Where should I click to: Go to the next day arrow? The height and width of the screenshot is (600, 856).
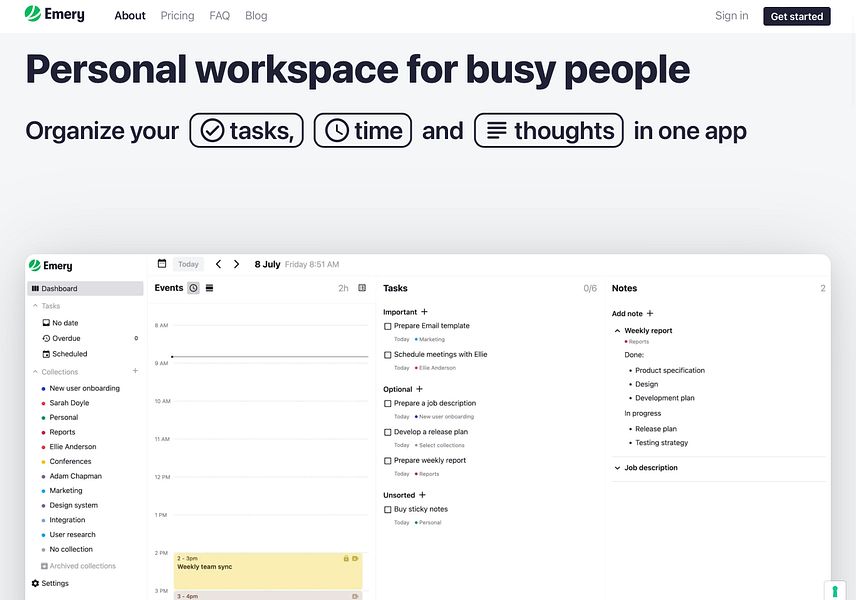(x=236, y=264)
